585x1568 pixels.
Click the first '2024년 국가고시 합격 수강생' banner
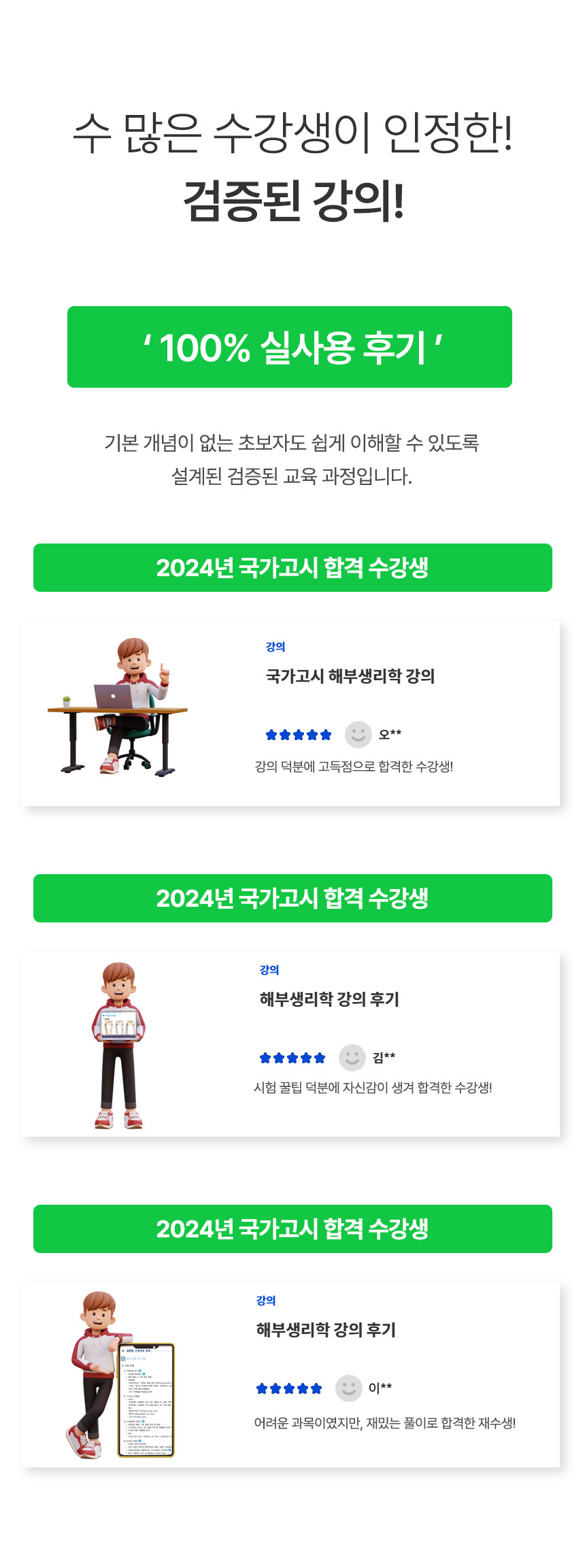point(292,567)
